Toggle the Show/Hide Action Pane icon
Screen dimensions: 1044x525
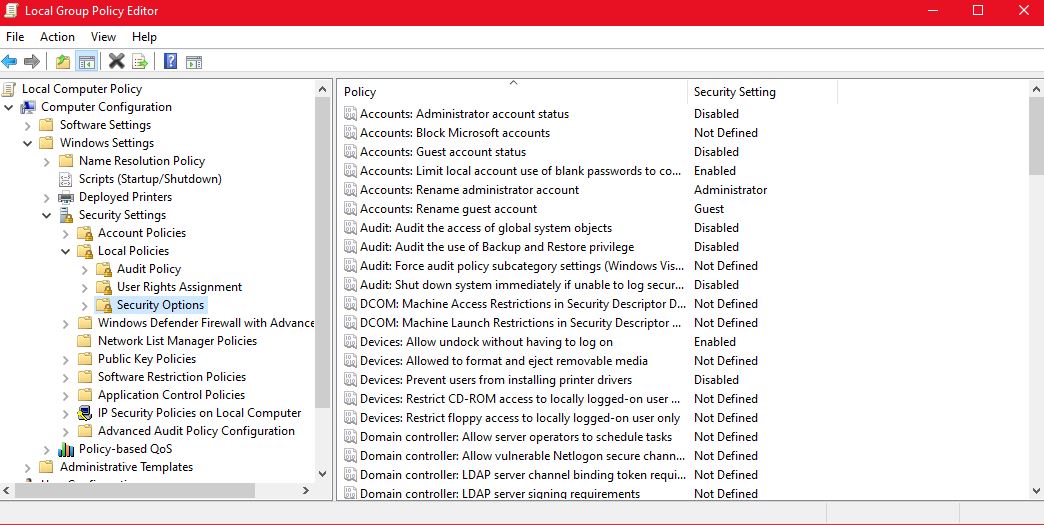(x=194, y=62)
